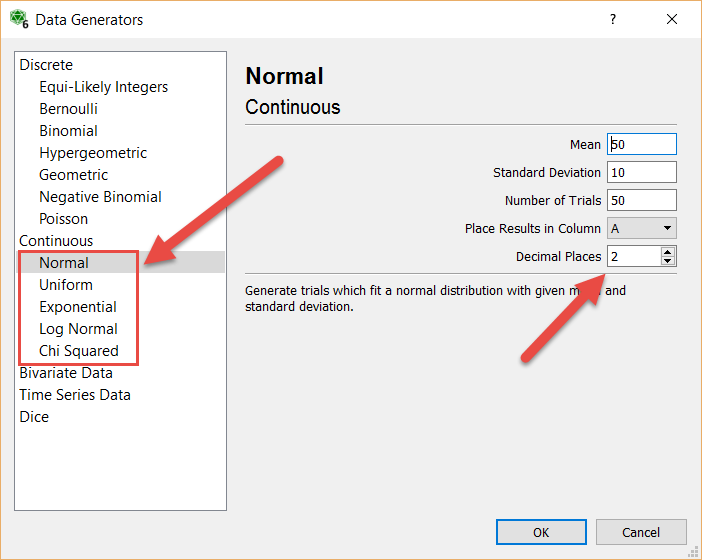
Task: Pick the Chi Squared generator
Action: tap(78, 351)
